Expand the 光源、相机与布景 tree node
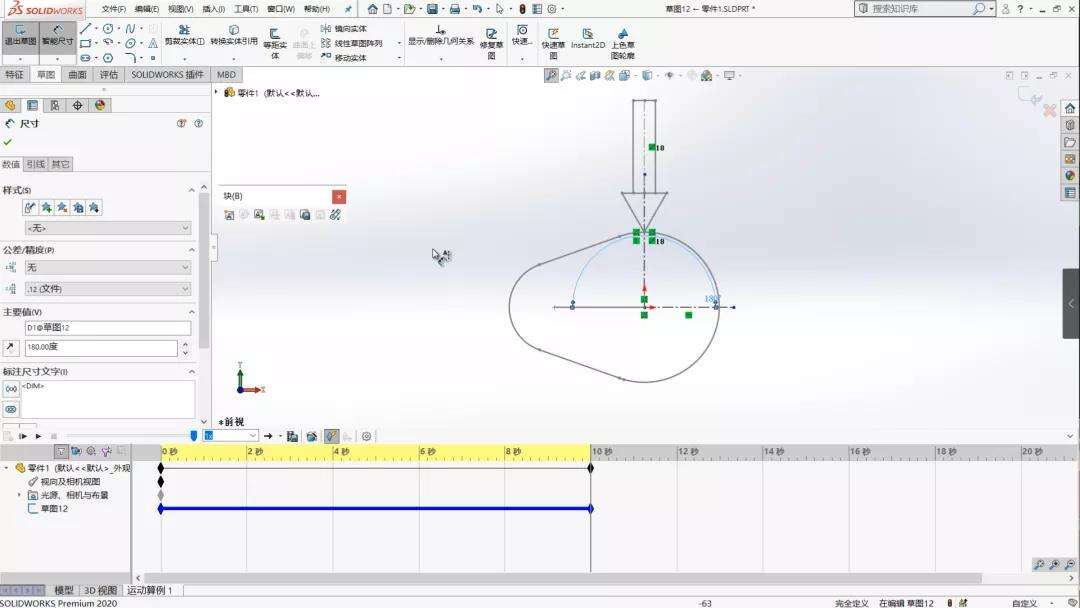 (18, 494)
